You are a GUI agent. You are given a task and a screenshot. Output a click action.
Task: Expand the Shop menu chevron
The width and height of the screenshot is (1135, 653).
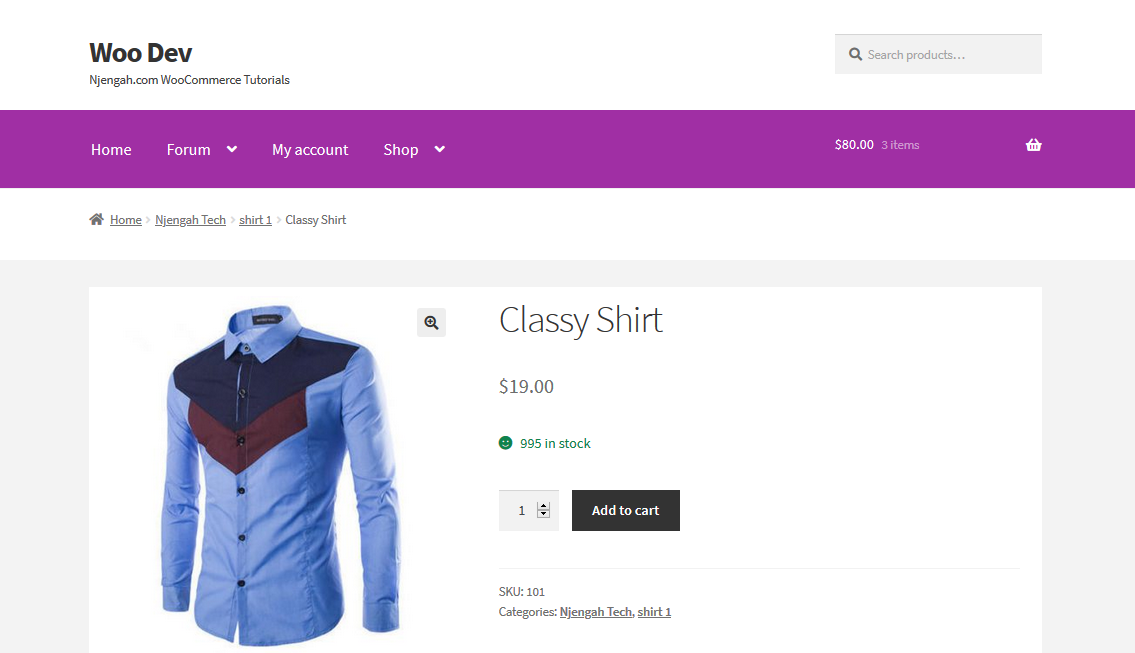(439, 149)
